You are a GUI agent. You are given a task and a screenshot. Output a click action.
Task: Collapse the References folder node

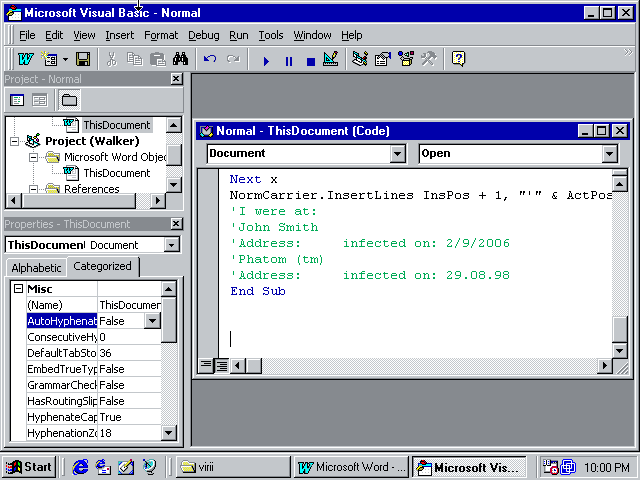point(33,189)
